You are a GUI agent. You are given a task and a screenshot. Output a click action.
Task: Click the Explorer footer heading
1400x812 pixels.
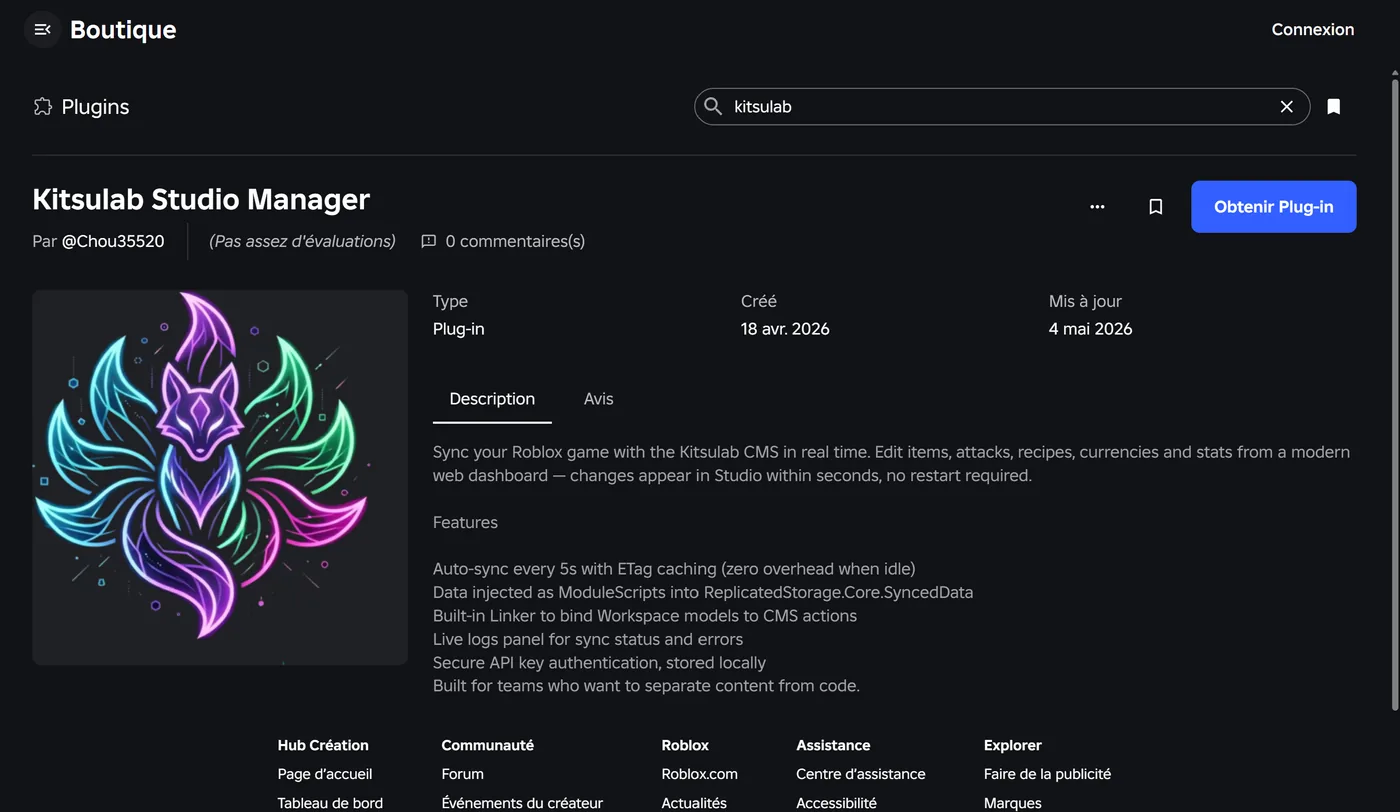point(1013,745)
